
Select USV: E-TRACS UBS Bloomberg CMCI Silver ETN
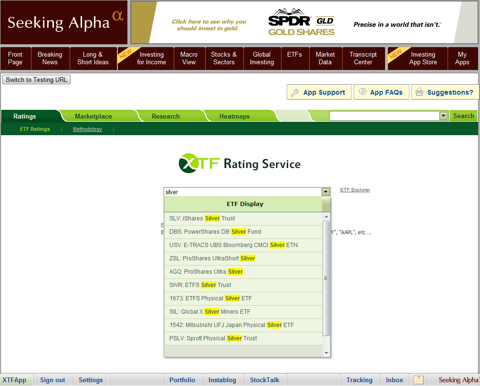[243, 245]
